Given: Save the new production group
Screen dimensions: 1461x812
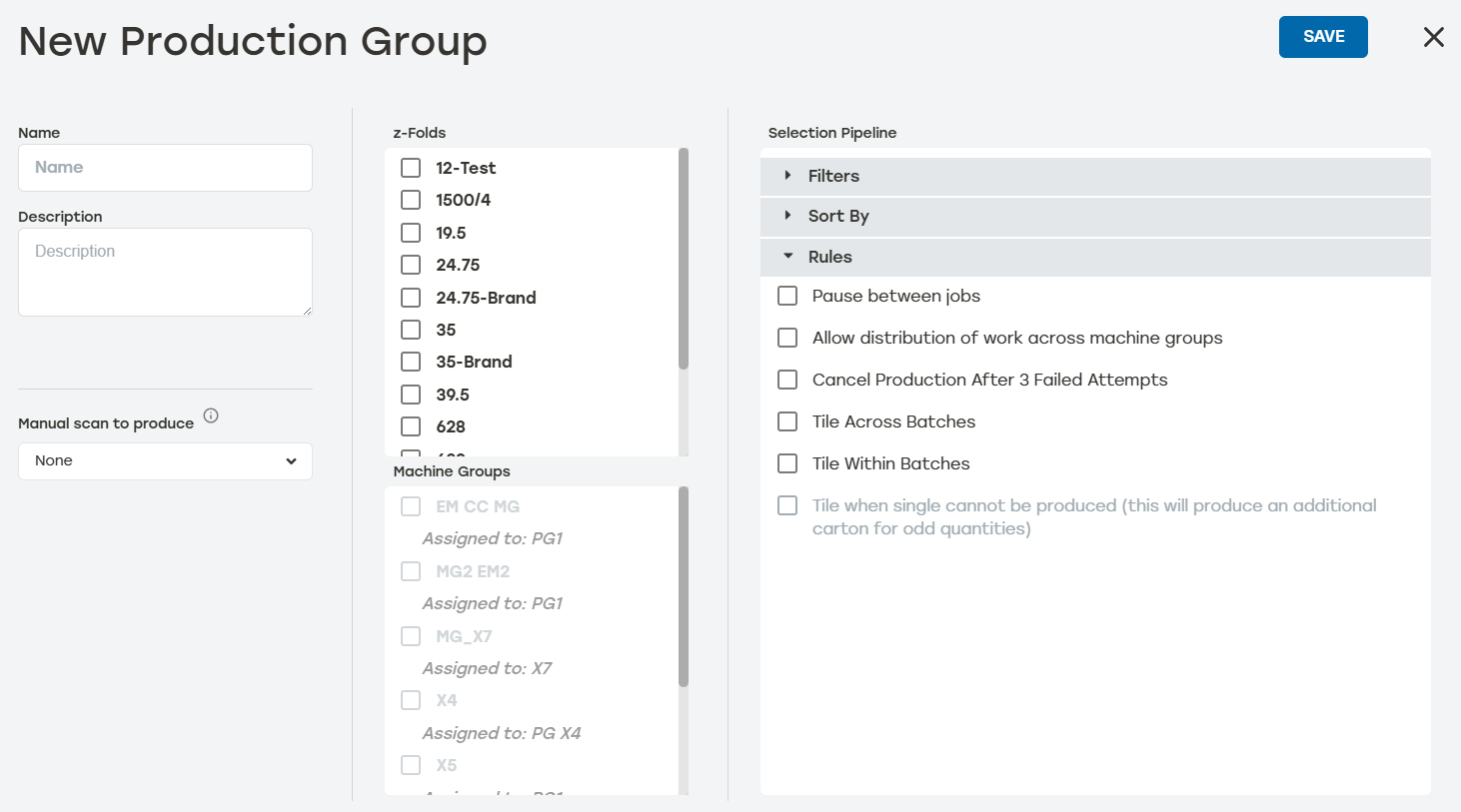Looking at the screenshot, I should [1323, 36].
